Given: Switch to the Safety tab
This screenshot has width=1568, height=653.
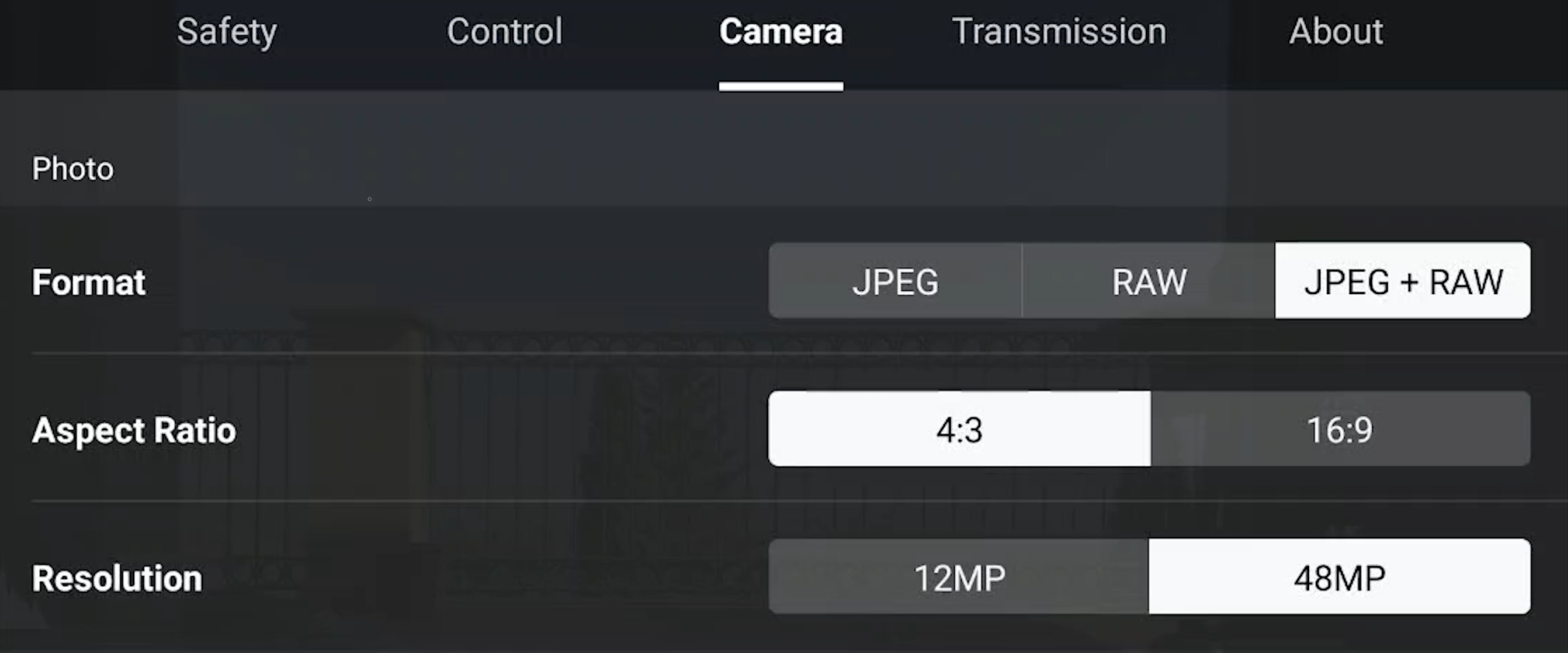Looking at the screenshot, I should coord(226,32).
